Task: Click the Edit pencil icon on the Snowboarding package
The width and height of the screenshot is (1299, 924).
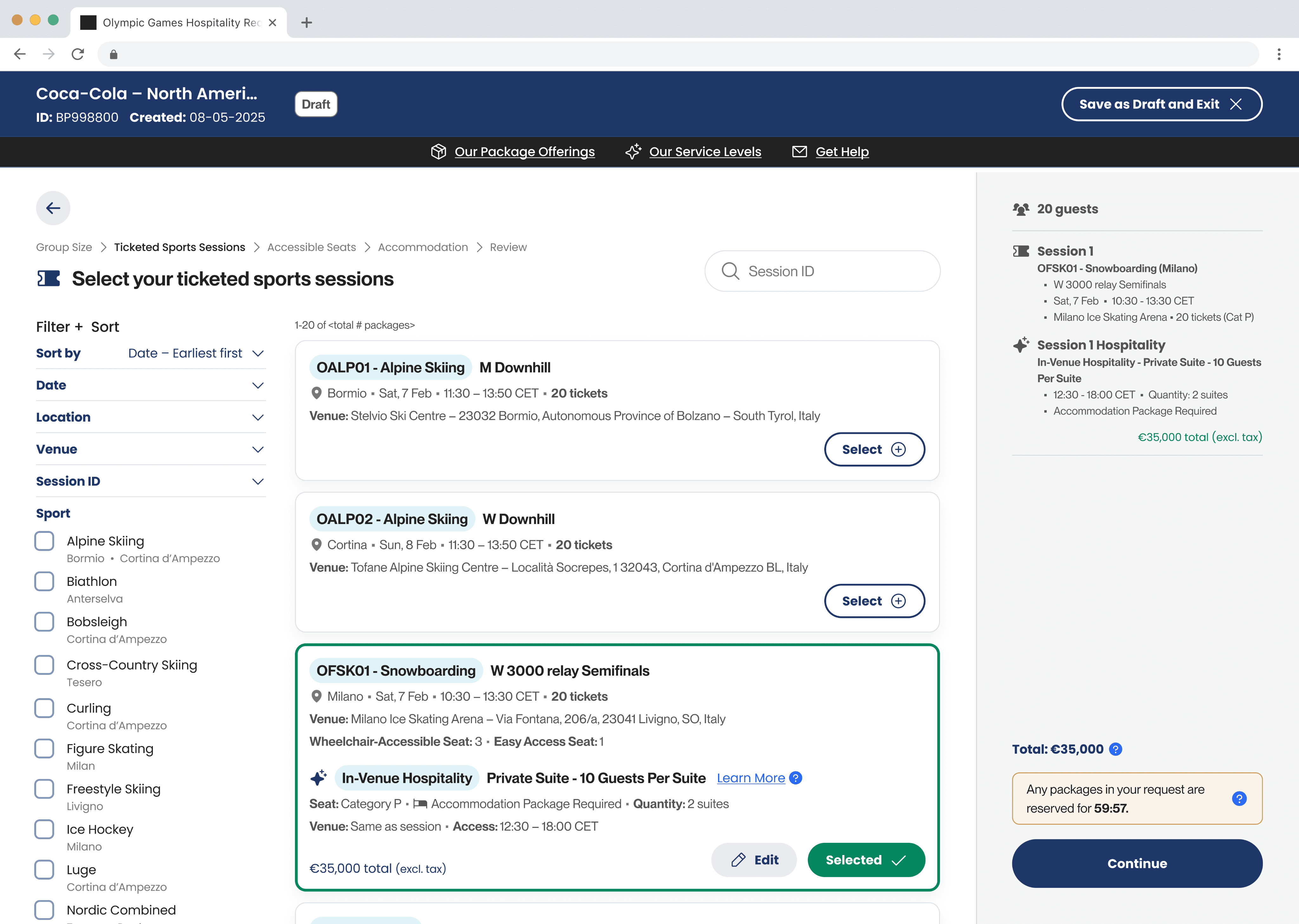Action: [x=739, y=860]
